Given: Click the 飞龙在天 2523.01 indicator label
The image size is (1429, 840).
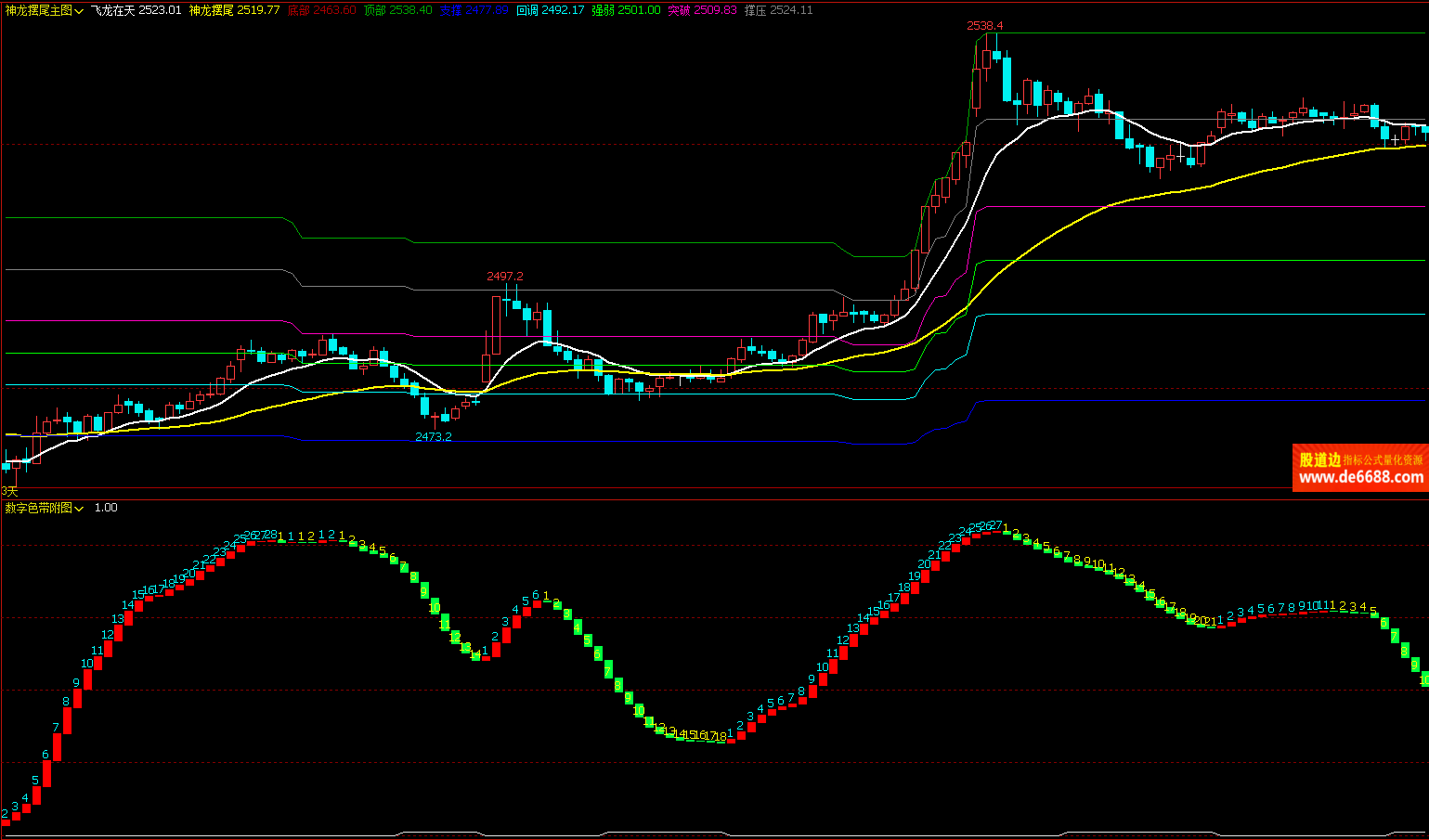Looking at the screenshot, I should point(136,10).
